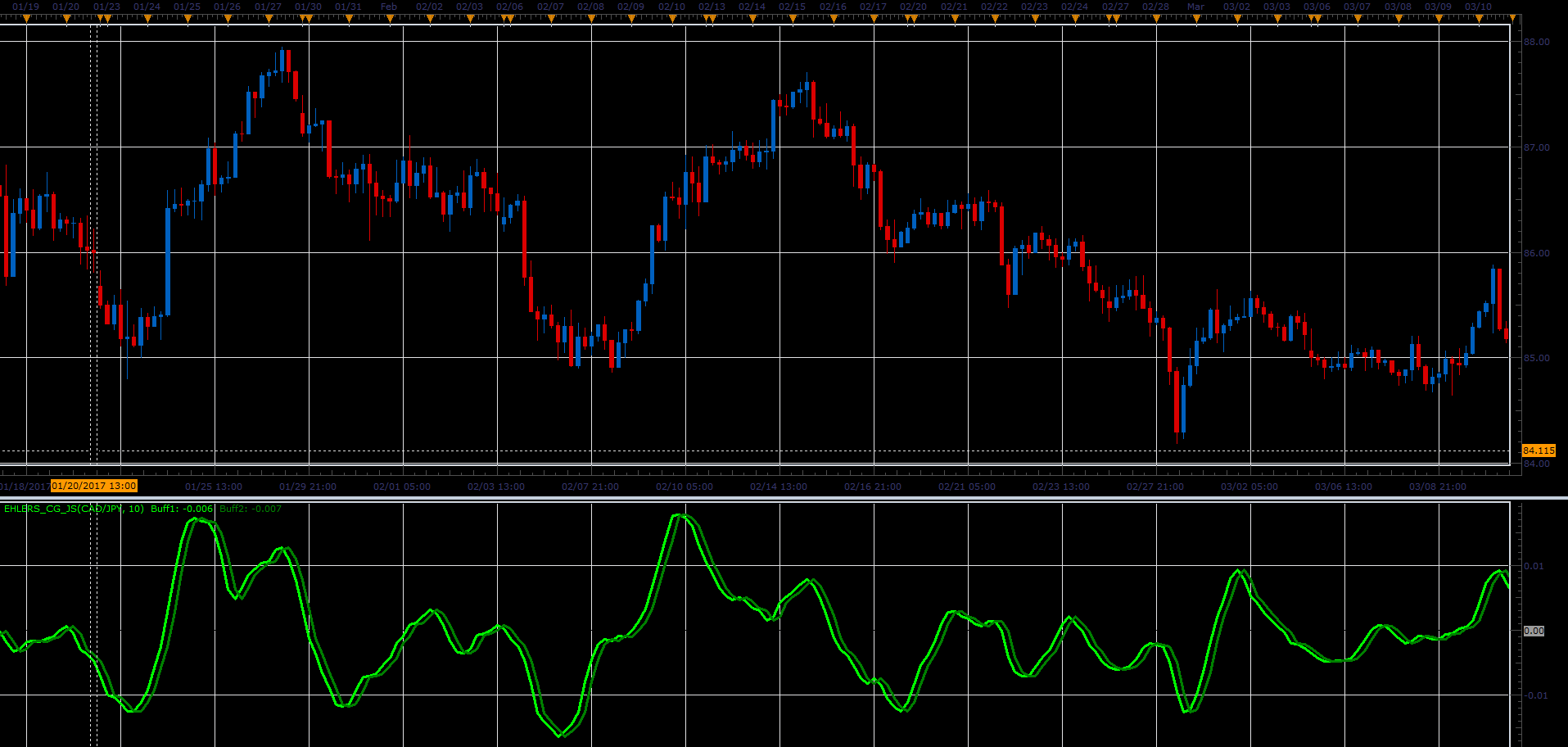Image resolution: width=1568 pixels, height=747 pixels.
Task: Click the EHLERS_CG_JS(CAD/JPY, 10) indicator label
Action: tap(74, 509)
